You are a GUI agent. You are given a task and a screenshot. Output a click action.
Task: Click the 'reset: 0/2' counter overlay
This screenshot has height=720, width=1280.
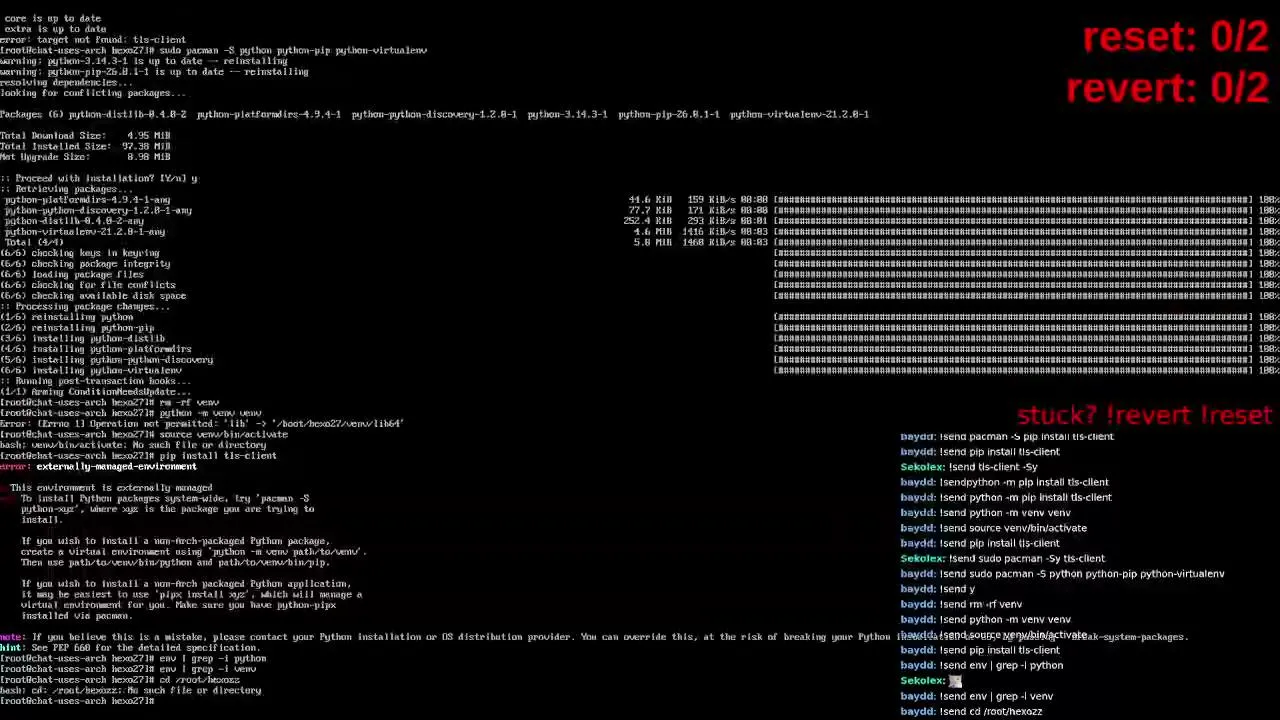[1175, 38]
